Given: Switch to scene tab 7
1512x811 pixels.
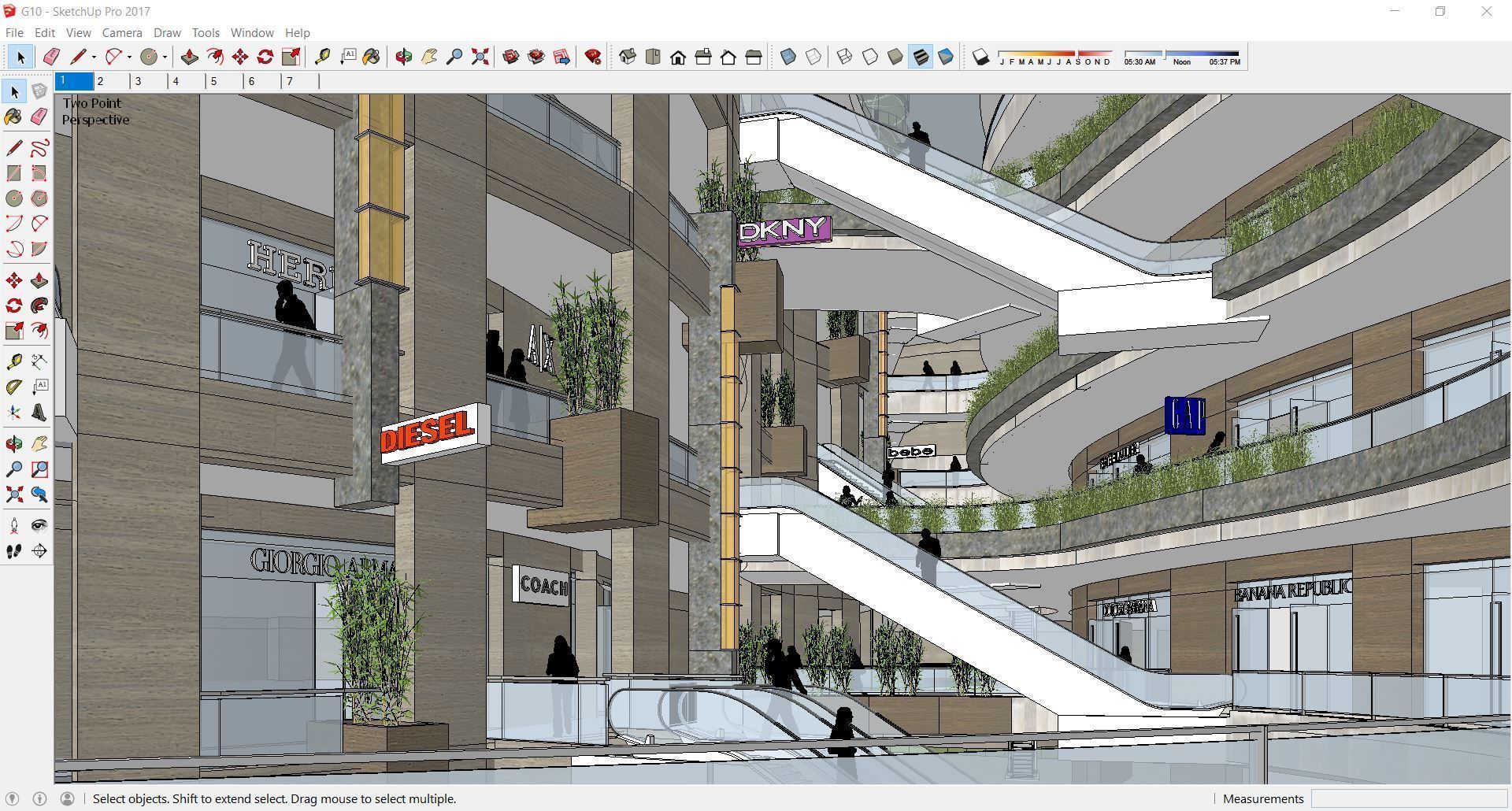Looking at the screenshot, I should (x=301, y=81).
